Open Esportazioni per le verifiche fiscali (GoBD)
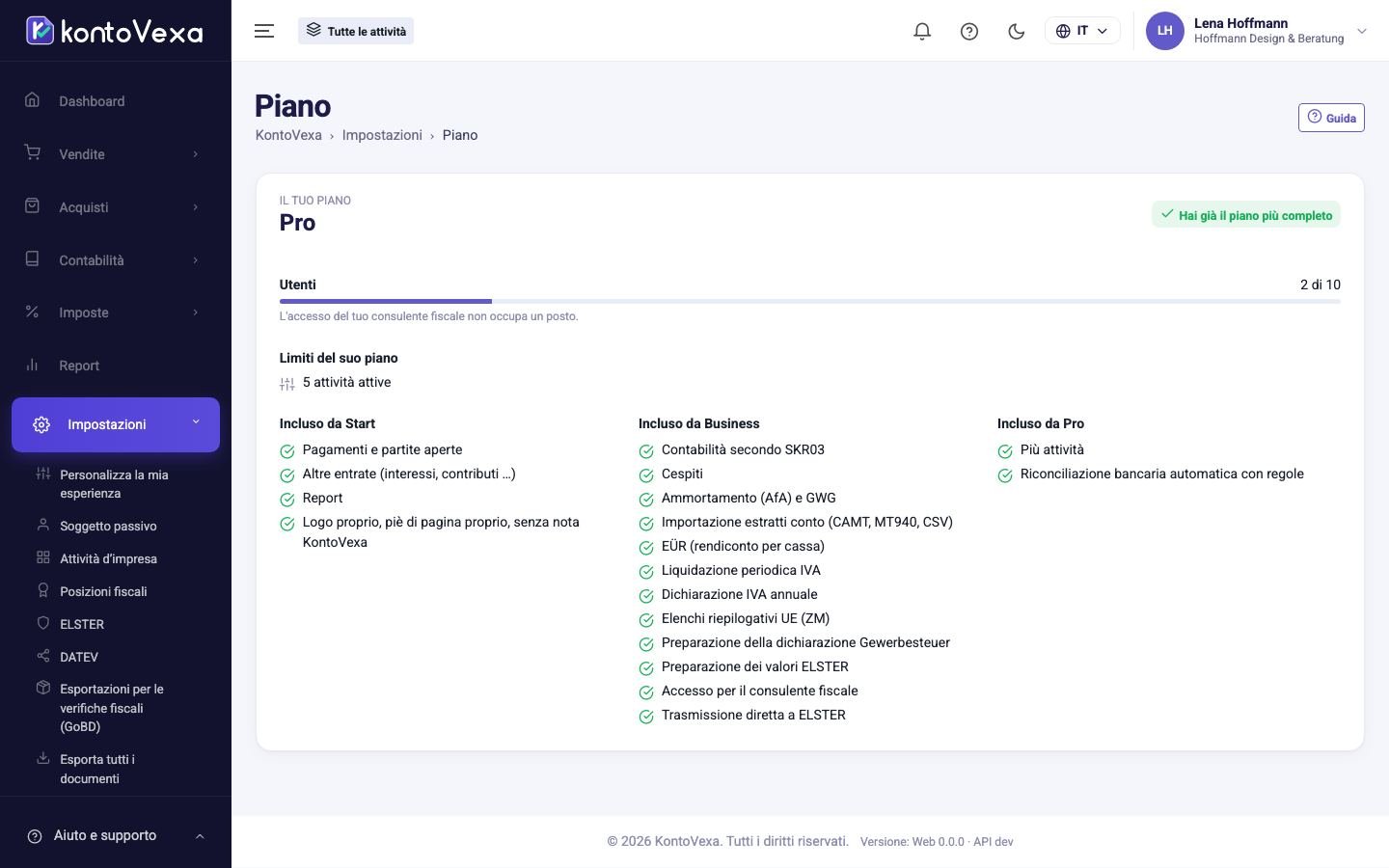The image size is (1389, 868). point(112,708)
